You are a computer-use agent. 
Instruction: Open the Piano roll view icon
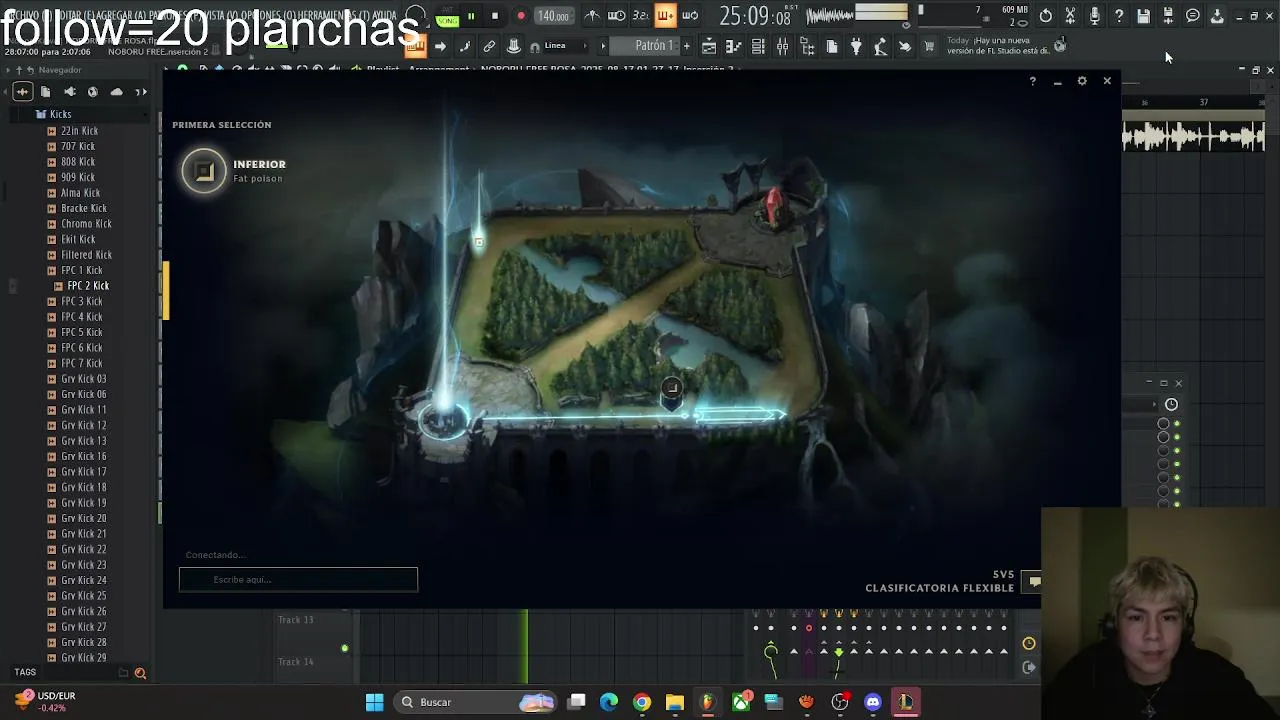pos(733,46)
